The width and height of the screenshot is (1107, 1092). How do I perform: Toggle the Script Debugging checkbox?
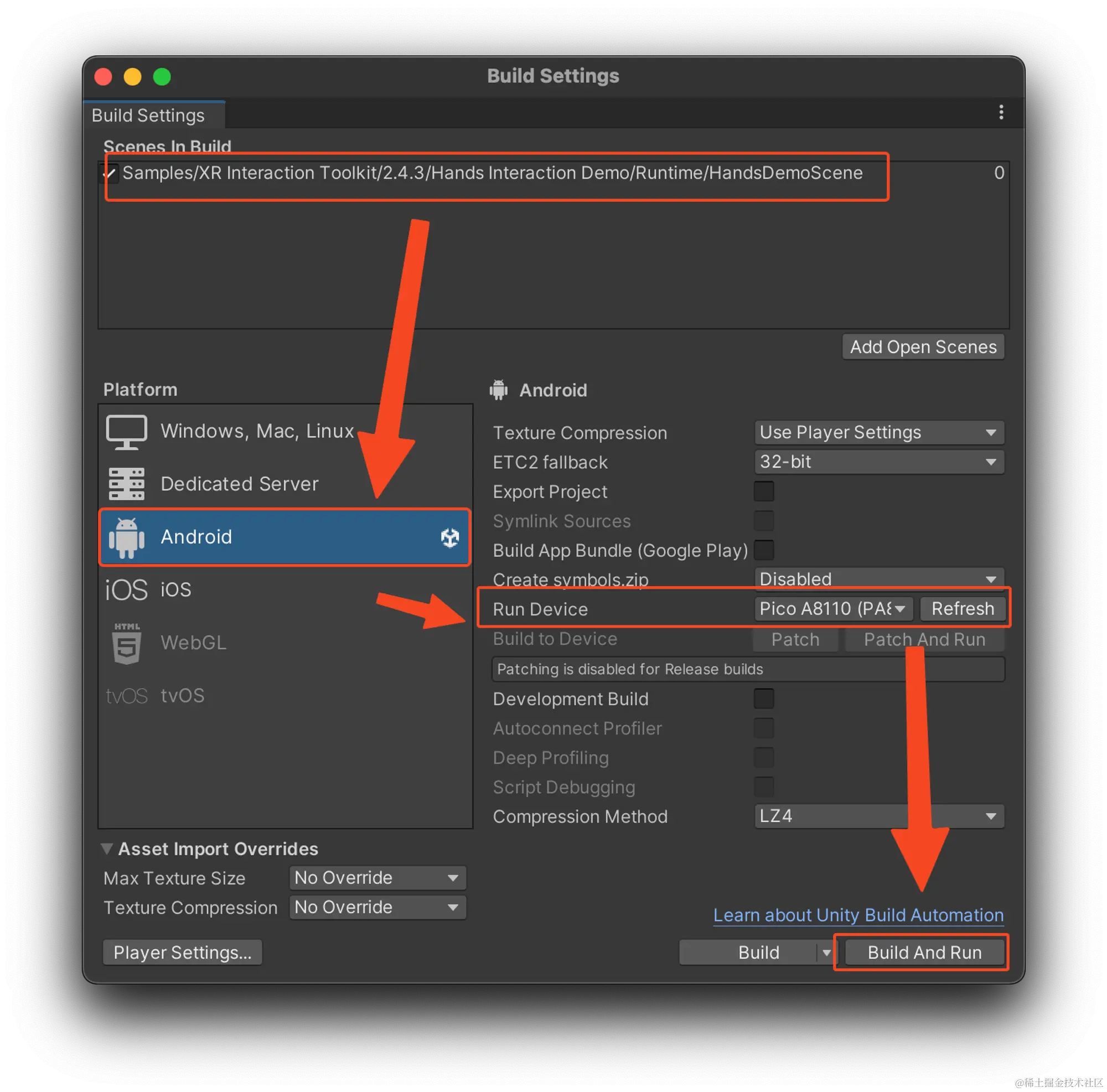[764, 786]
